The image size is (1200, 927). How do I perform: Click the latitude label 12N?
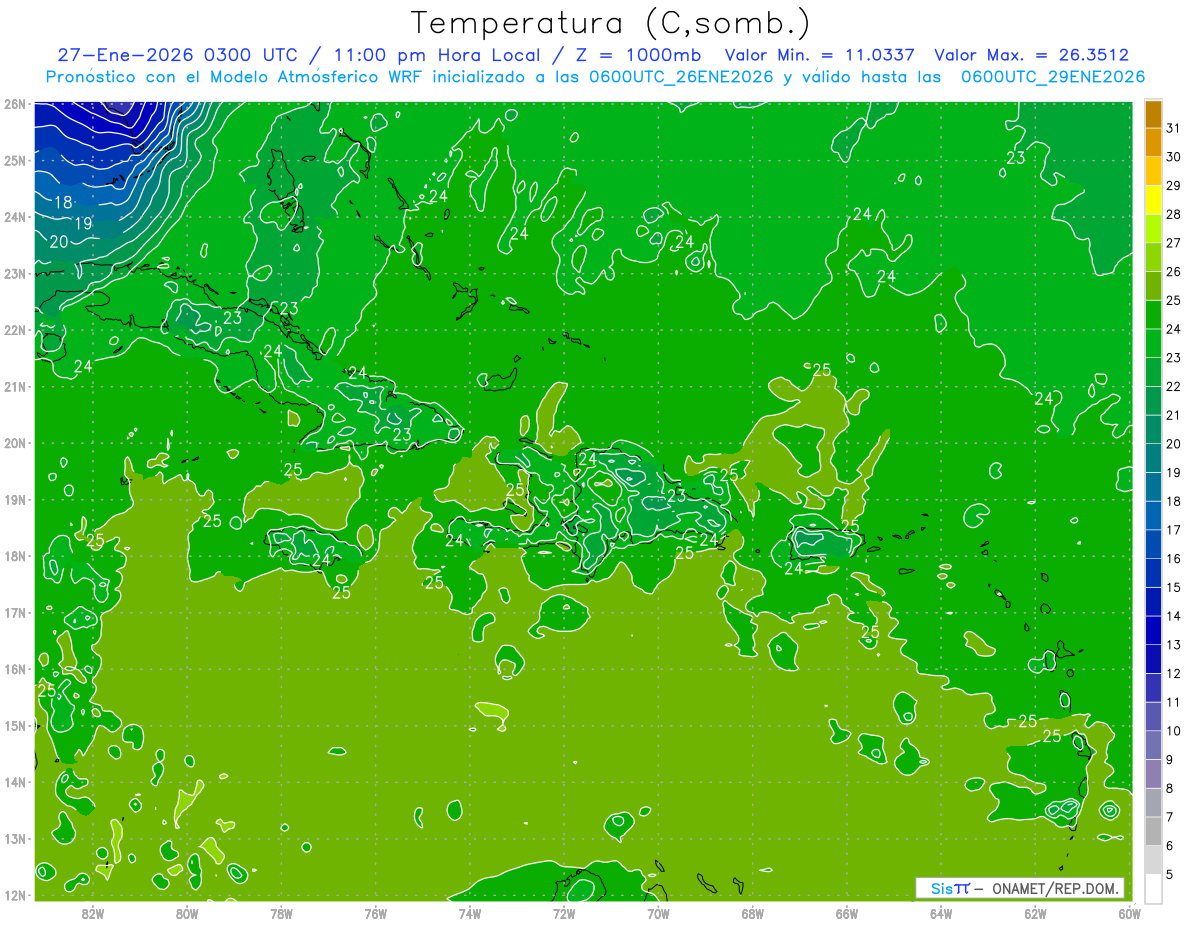(14, 895)
